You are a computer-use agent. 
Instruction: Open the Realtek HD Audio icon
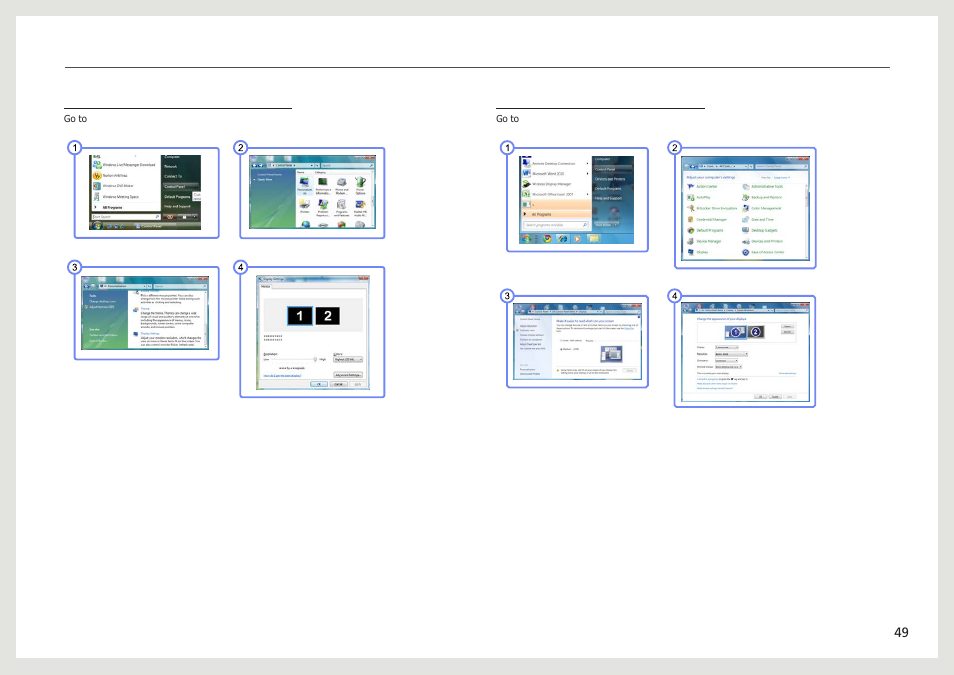pos(360,207)
